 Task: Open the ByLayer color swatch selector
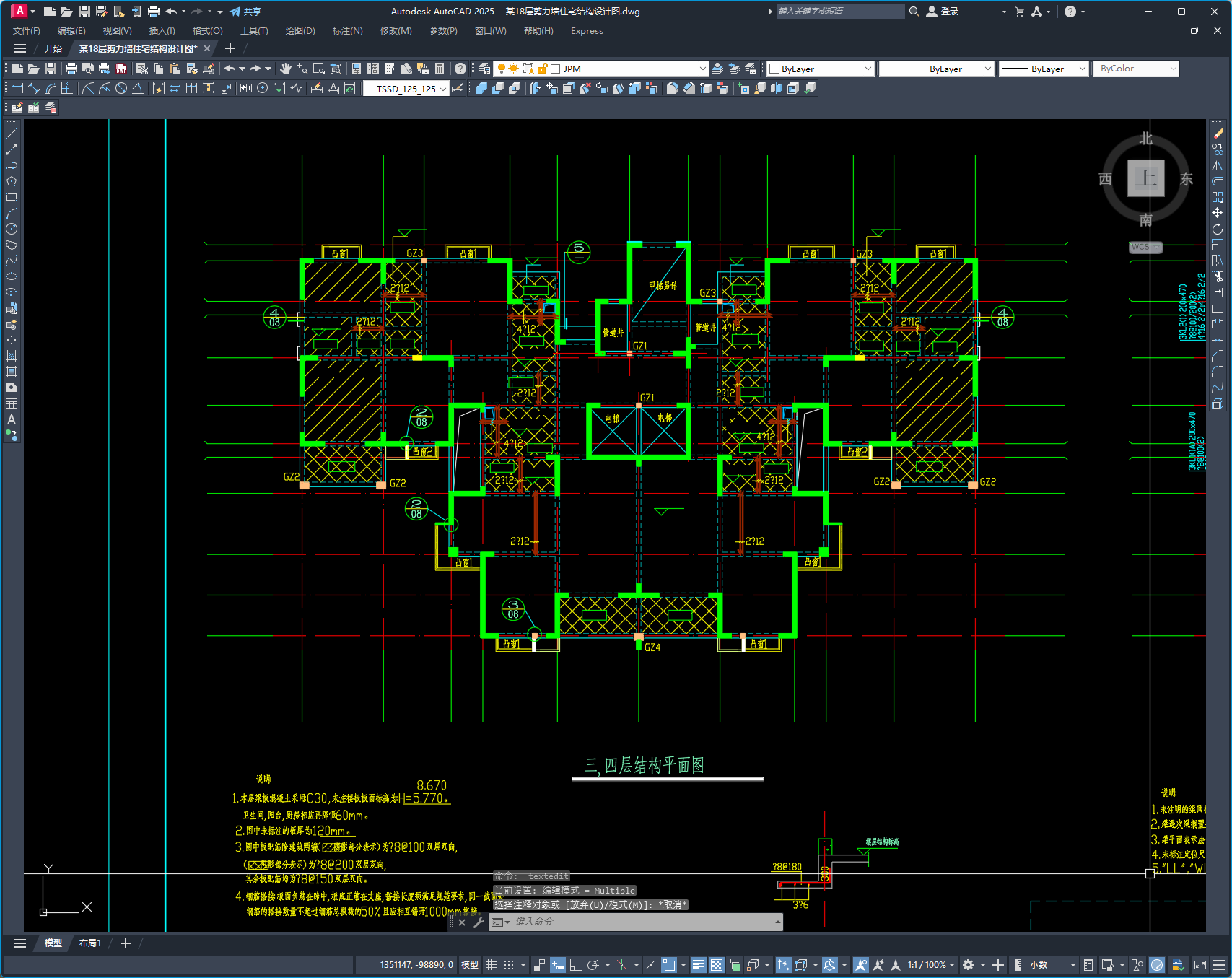(821, 69)
